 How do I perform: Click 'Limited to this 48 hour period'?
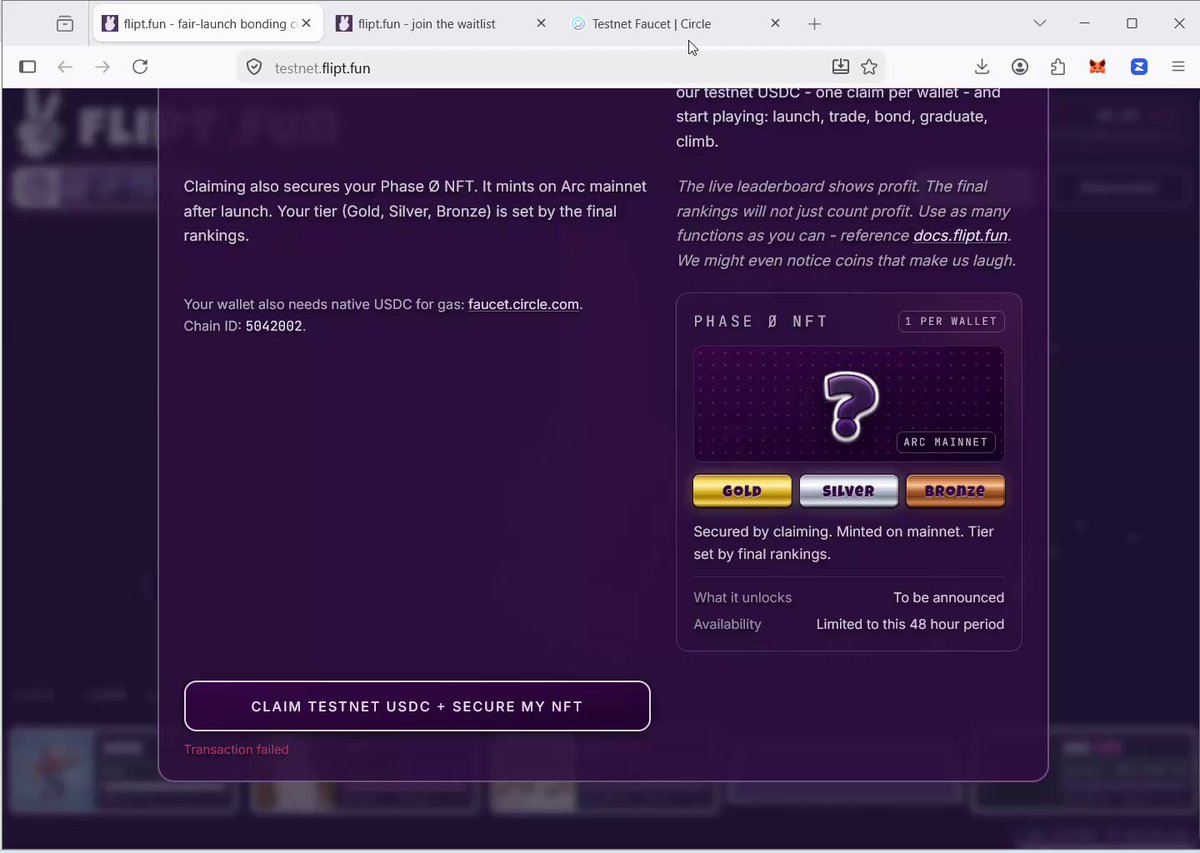point(910,624)
